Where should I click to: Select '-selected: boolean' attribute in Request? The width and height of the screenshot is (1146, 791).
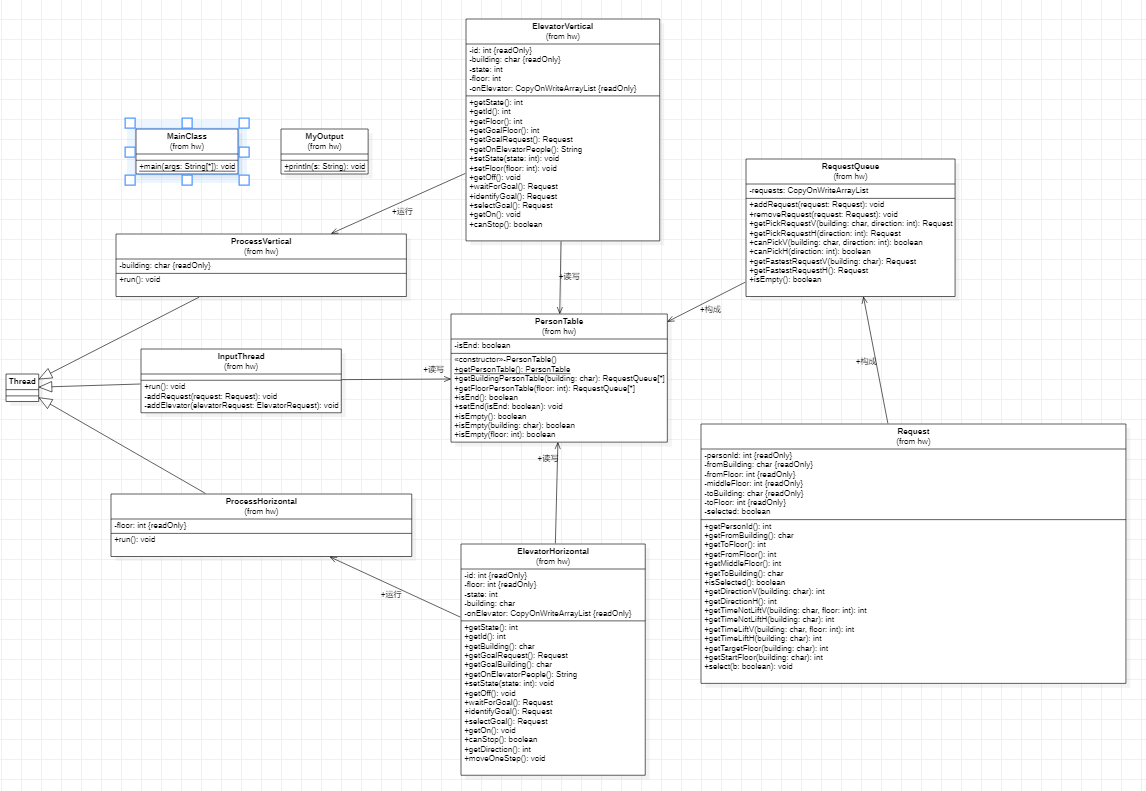(x=737, y=512)
